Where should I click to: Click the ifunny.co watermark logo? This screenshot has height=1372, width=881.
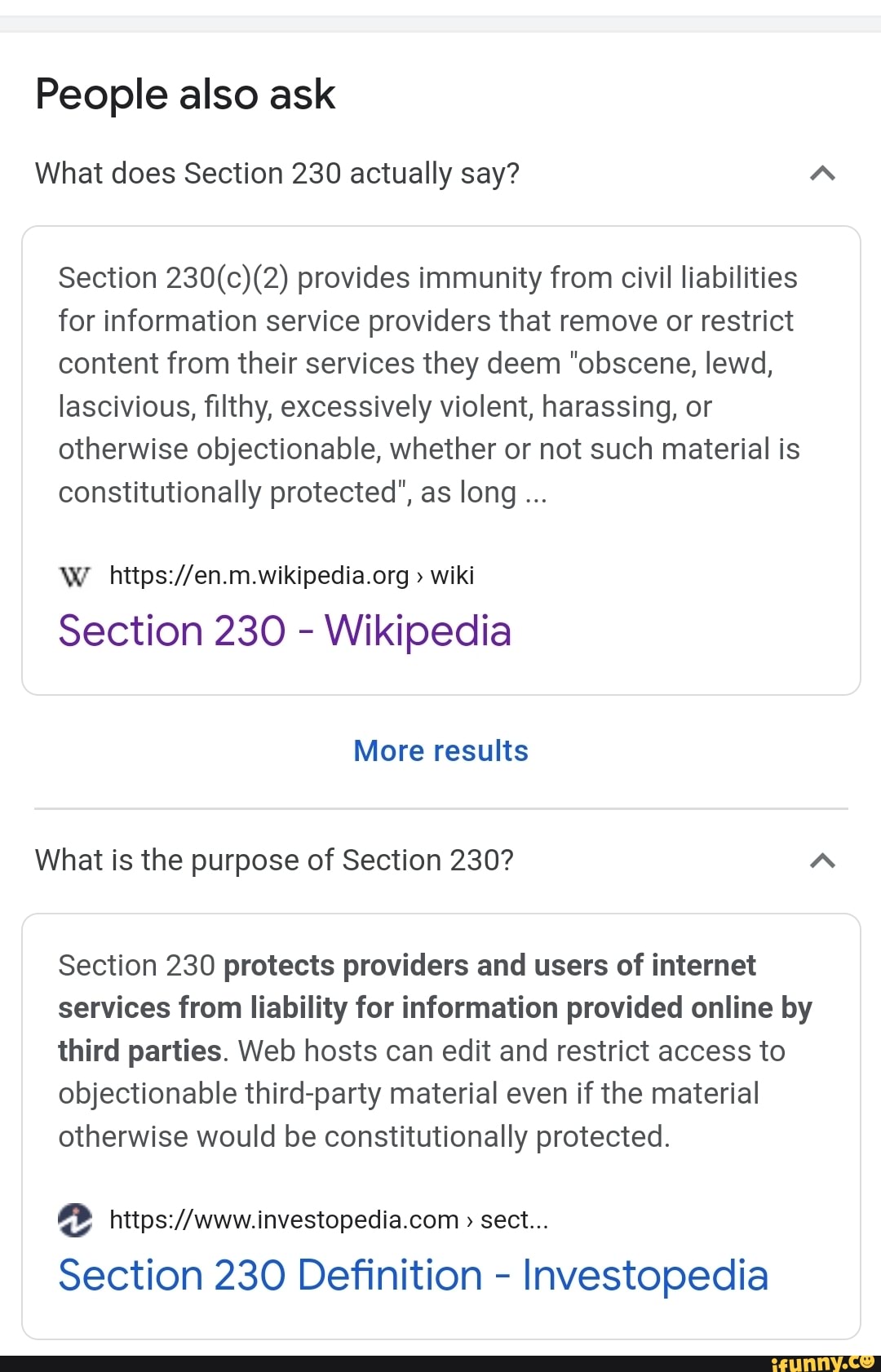tap(822, 1362)
